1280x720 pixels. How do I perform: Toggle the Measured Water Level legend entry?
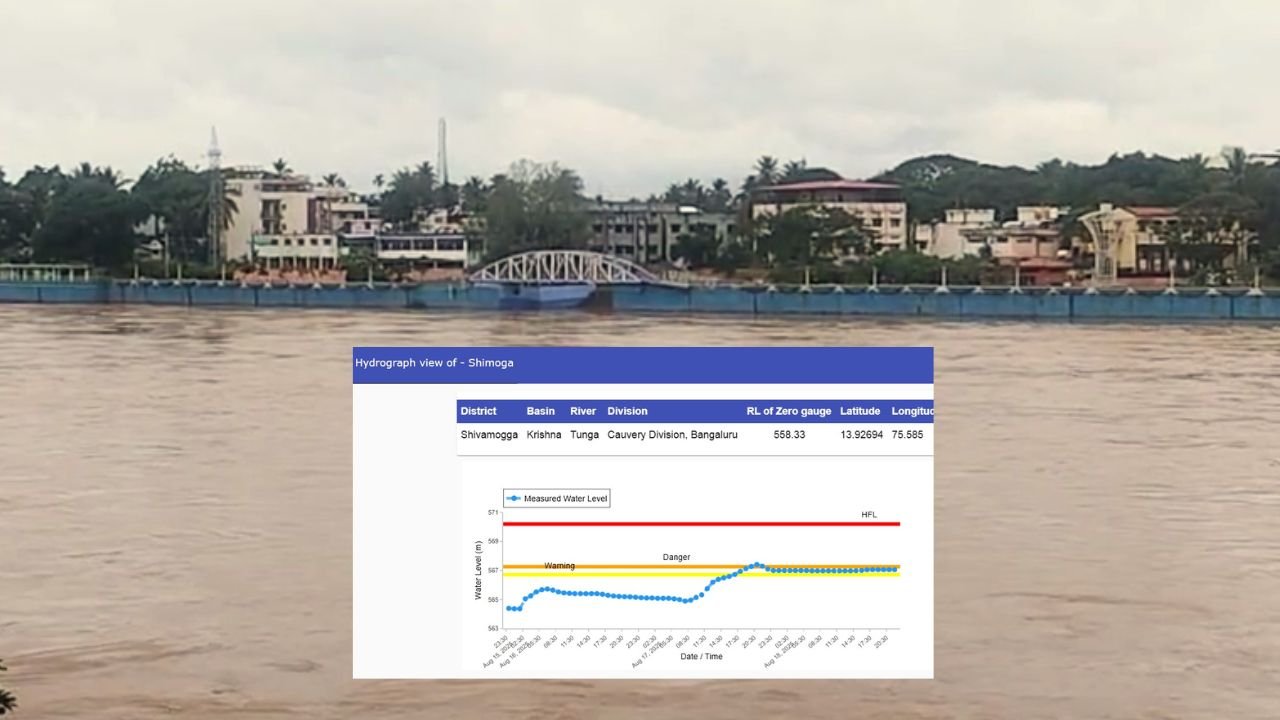(557, 498)
